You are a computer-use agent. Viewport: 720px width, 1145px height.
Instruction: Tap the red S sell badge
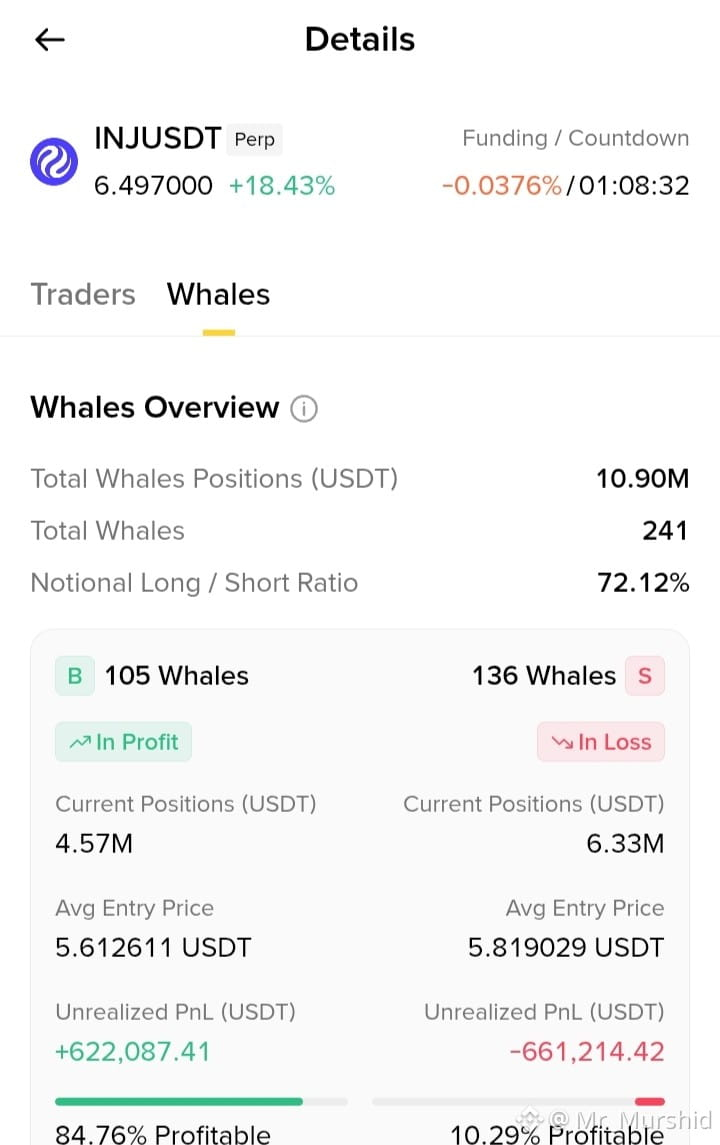tap(645, 676)
